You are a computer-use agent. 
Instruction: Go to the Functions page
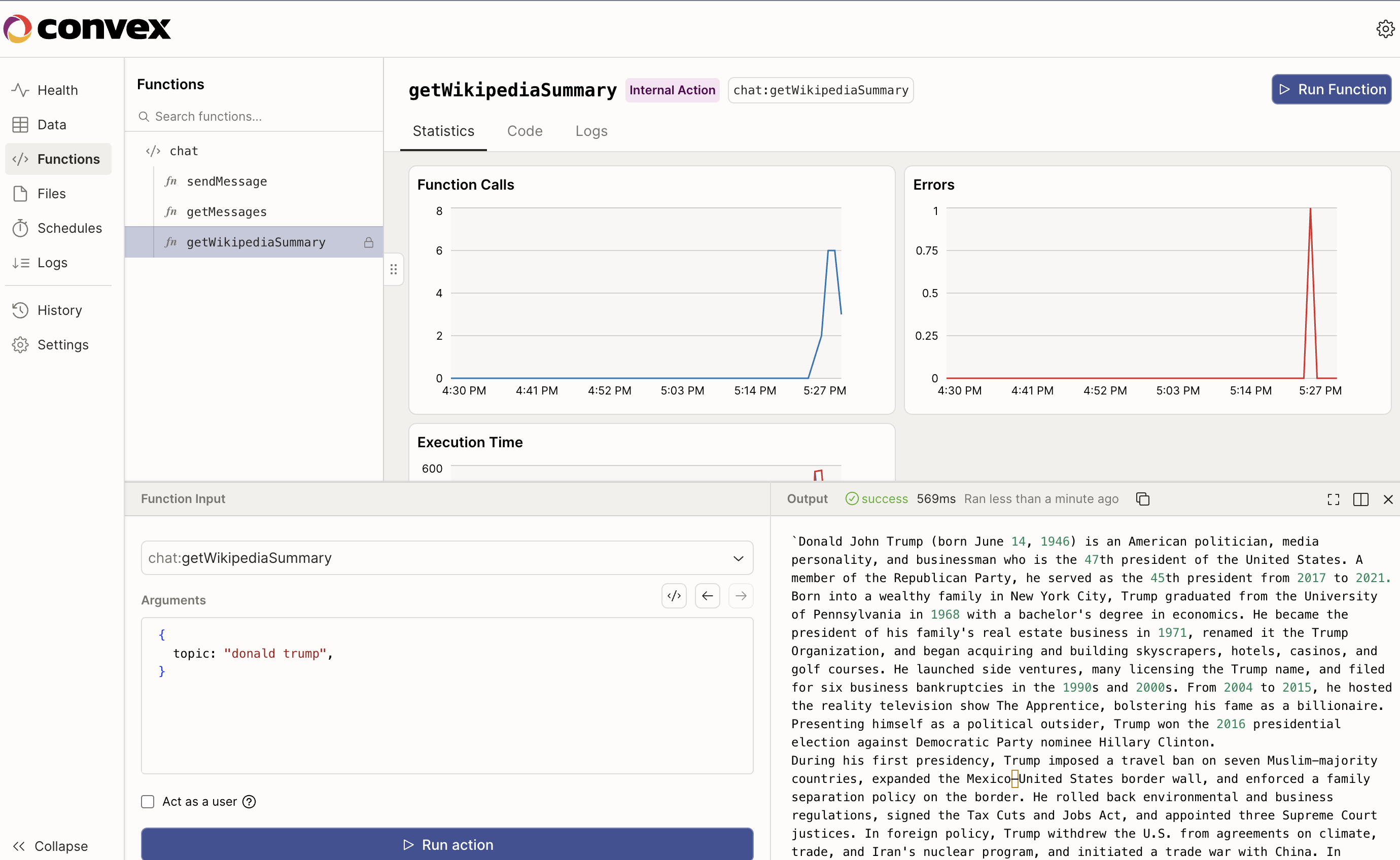click(57, 159)
